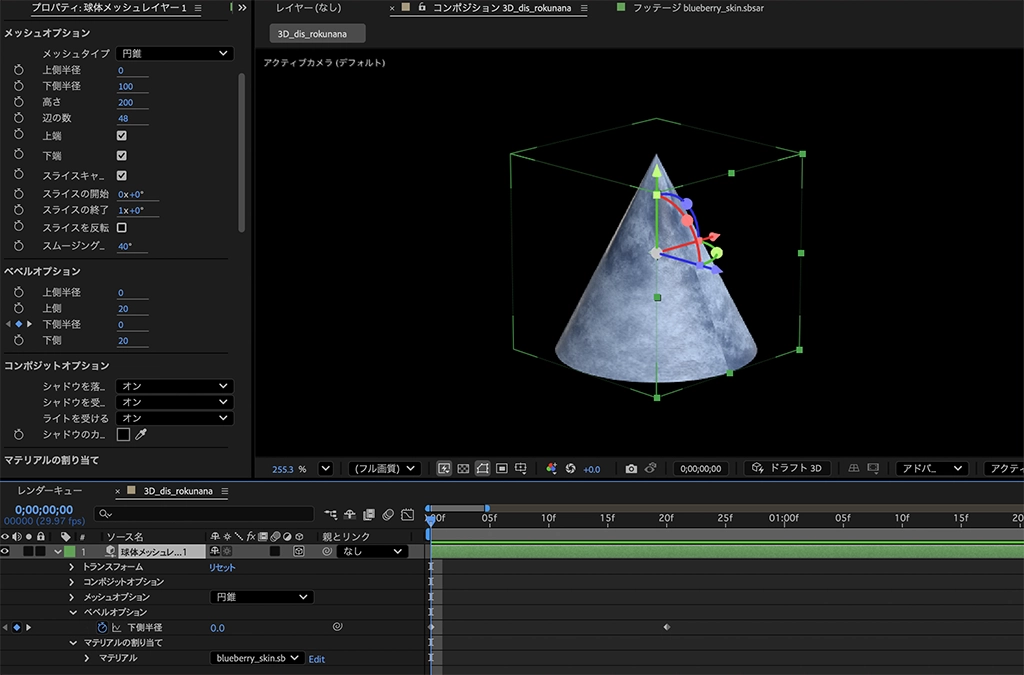Screen dimensions: 1024x675
Task: Enable motion blur switch in timeline toolbar
Action: click(x=388, y=515)
